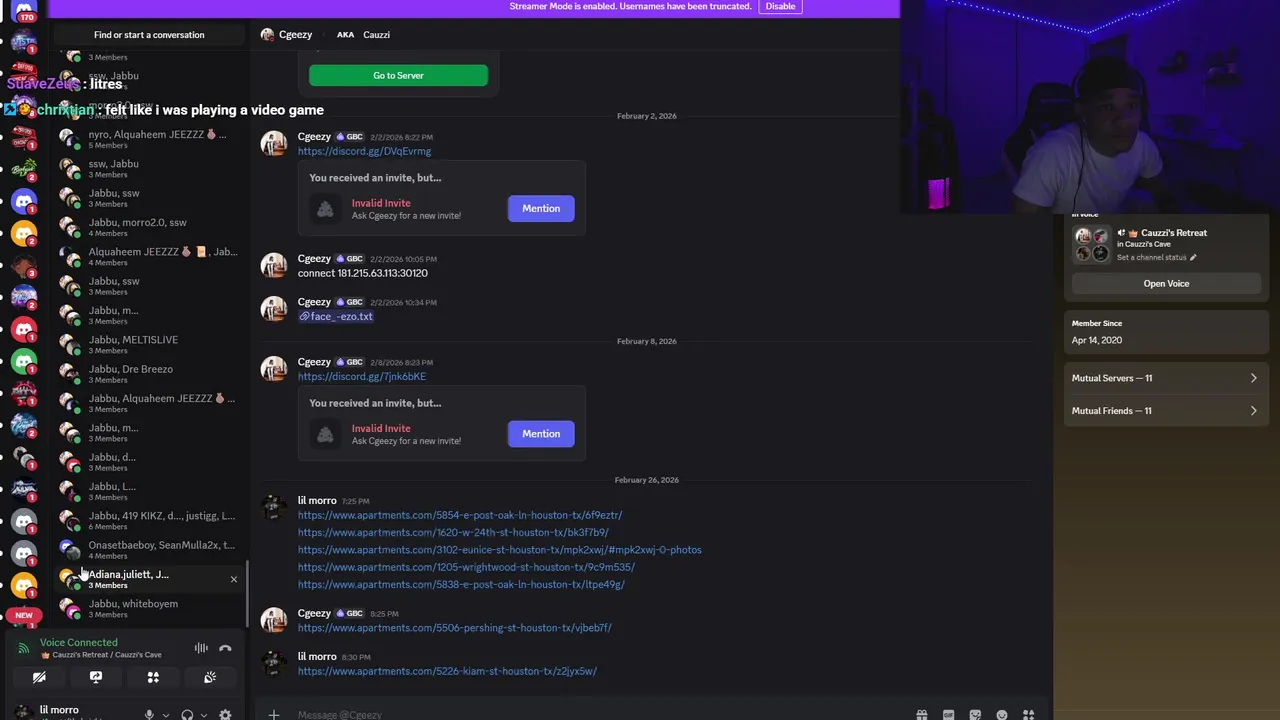The image size is (1280, 720).
Task: Open 5838-e-post-oak-ln apartments link
Action: tap(461, 585)
